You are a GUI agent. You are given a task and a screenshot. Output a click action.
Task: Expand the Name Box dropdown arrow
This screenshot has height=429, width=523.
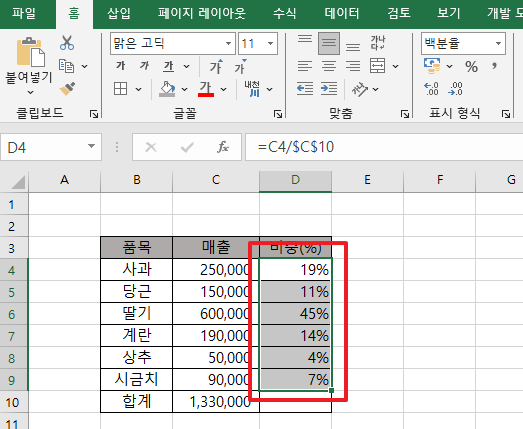[91, 146]
